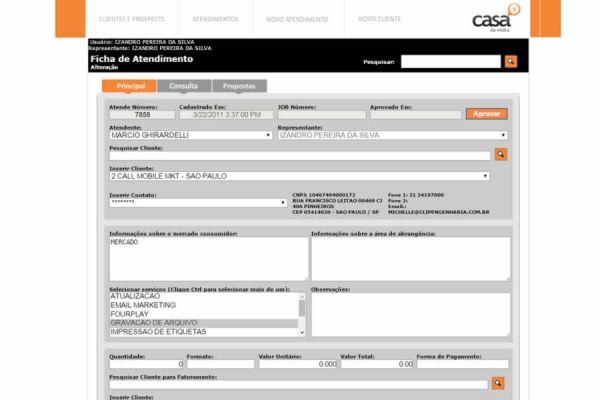600x400 pixels.
Task: Open the Inserir Contato dropdown
Action: (x=198, y=202)
